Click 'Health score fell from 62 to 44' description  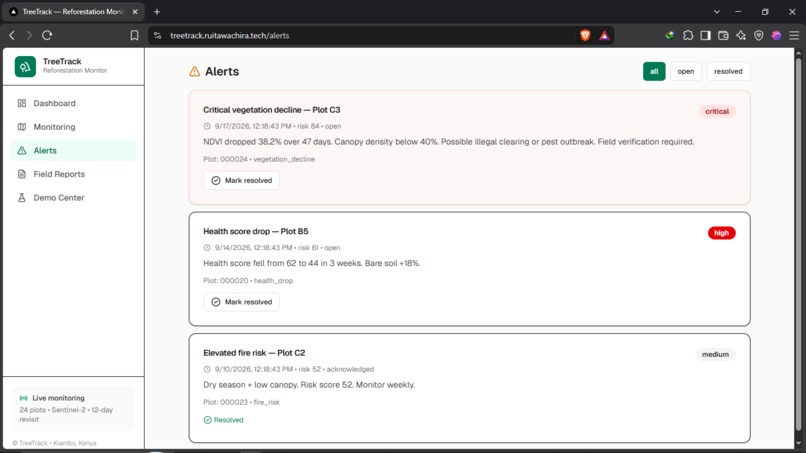[x=312, y=263]
